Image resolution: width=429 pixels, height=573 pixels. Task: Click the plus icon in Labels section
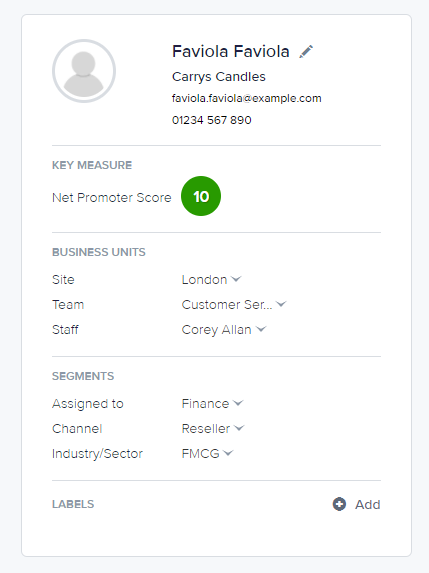(x=339, y=504)
